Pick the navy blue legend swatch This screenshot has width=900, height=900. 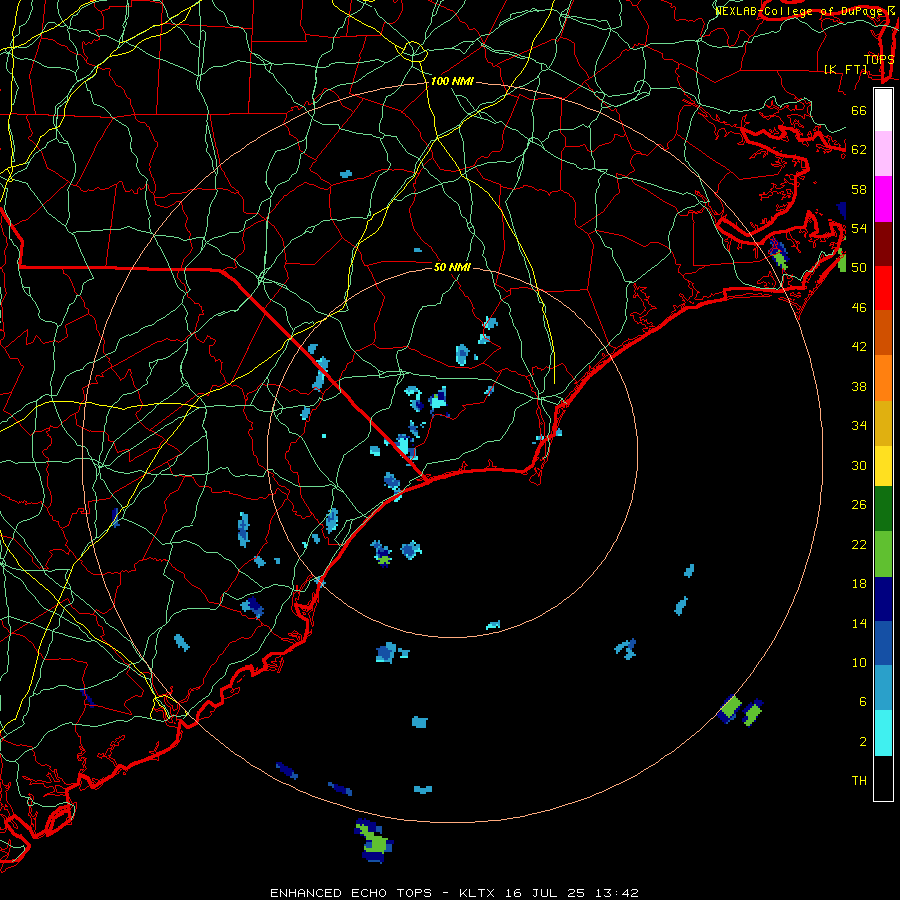(883, 599)
